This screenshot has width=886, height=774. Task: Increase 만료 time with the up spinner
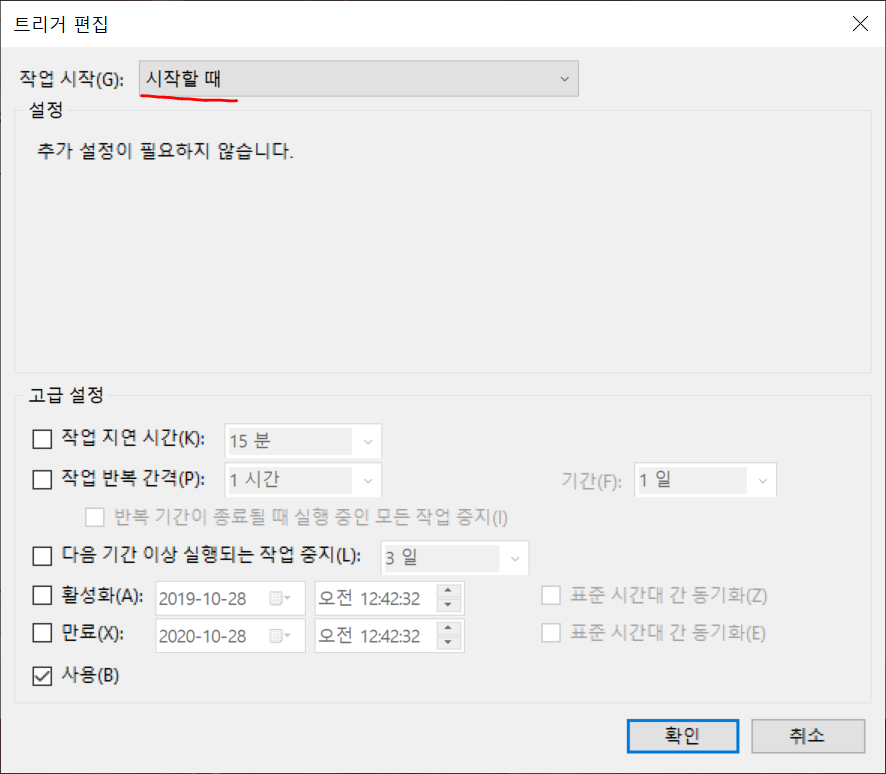click(449, 628)
